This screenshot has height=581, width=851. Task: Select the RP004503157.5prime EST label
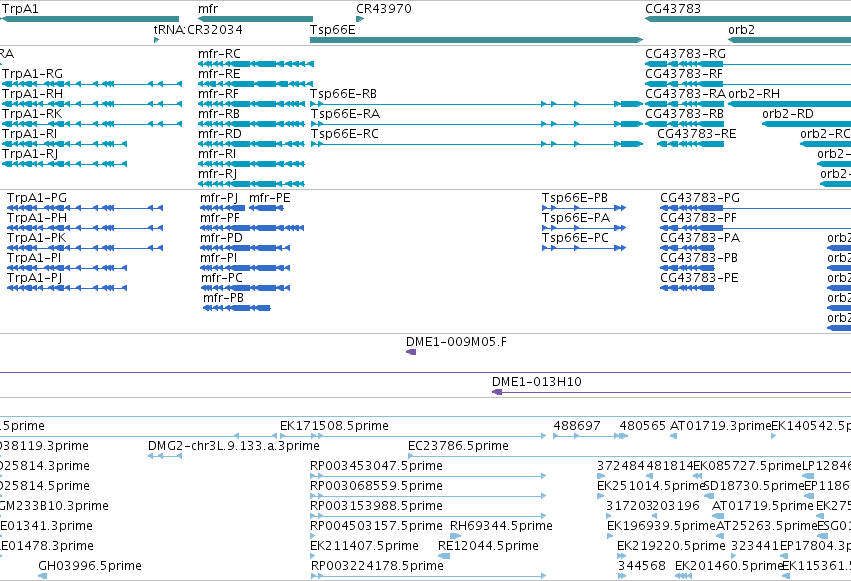click(x=376, y=526)
